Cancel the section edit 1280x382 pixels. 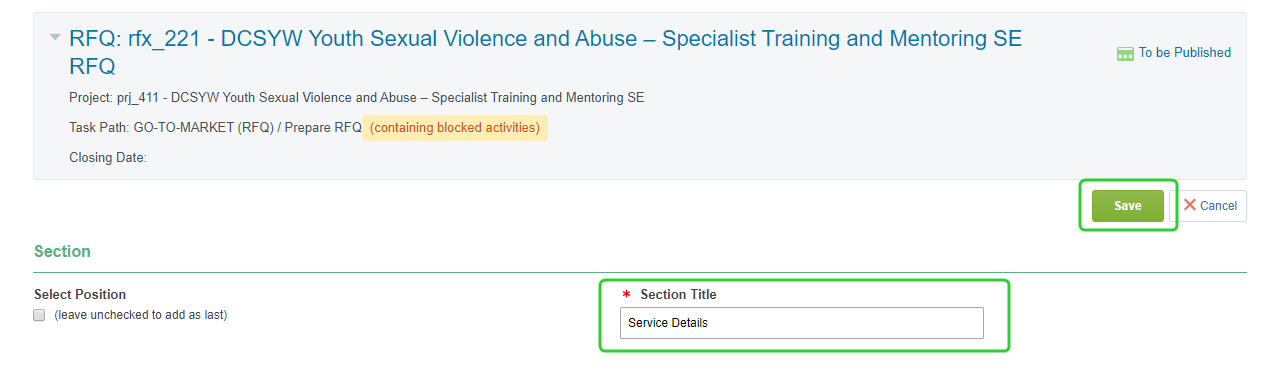click(1208, 205)
